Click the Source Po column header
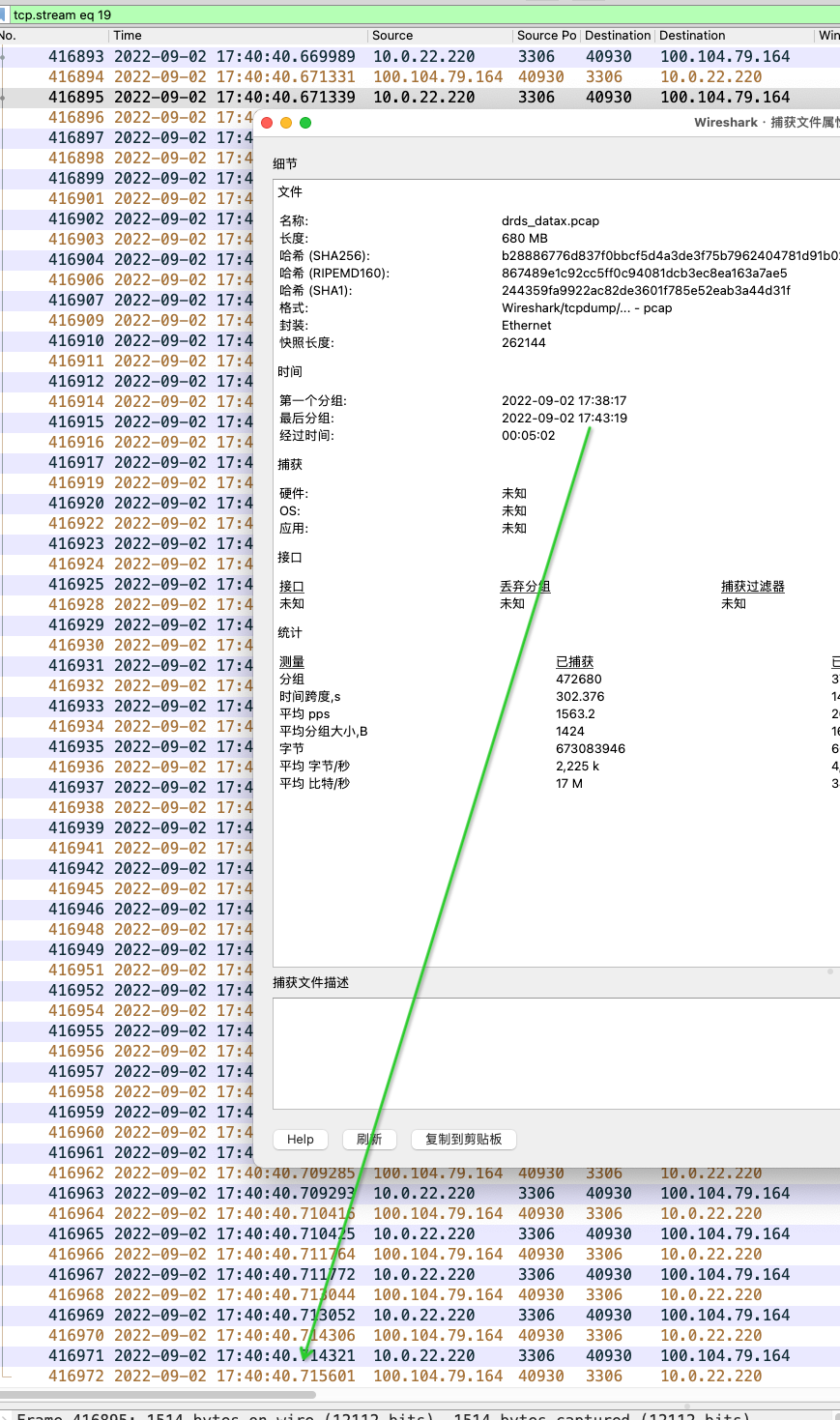The height and width of the screenshot is (1420, 840). (546, 36)
